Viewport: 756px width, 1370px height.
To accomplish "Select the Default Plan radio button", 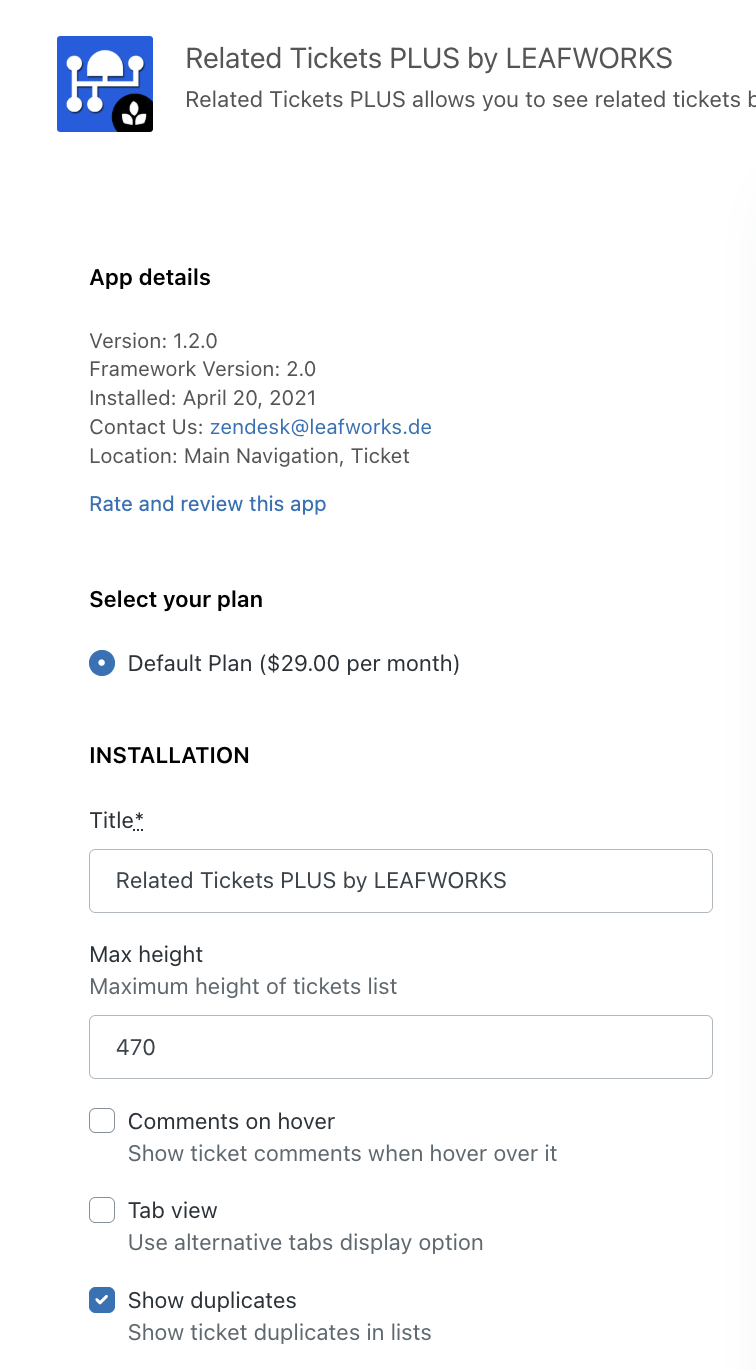I will (102, 663).
